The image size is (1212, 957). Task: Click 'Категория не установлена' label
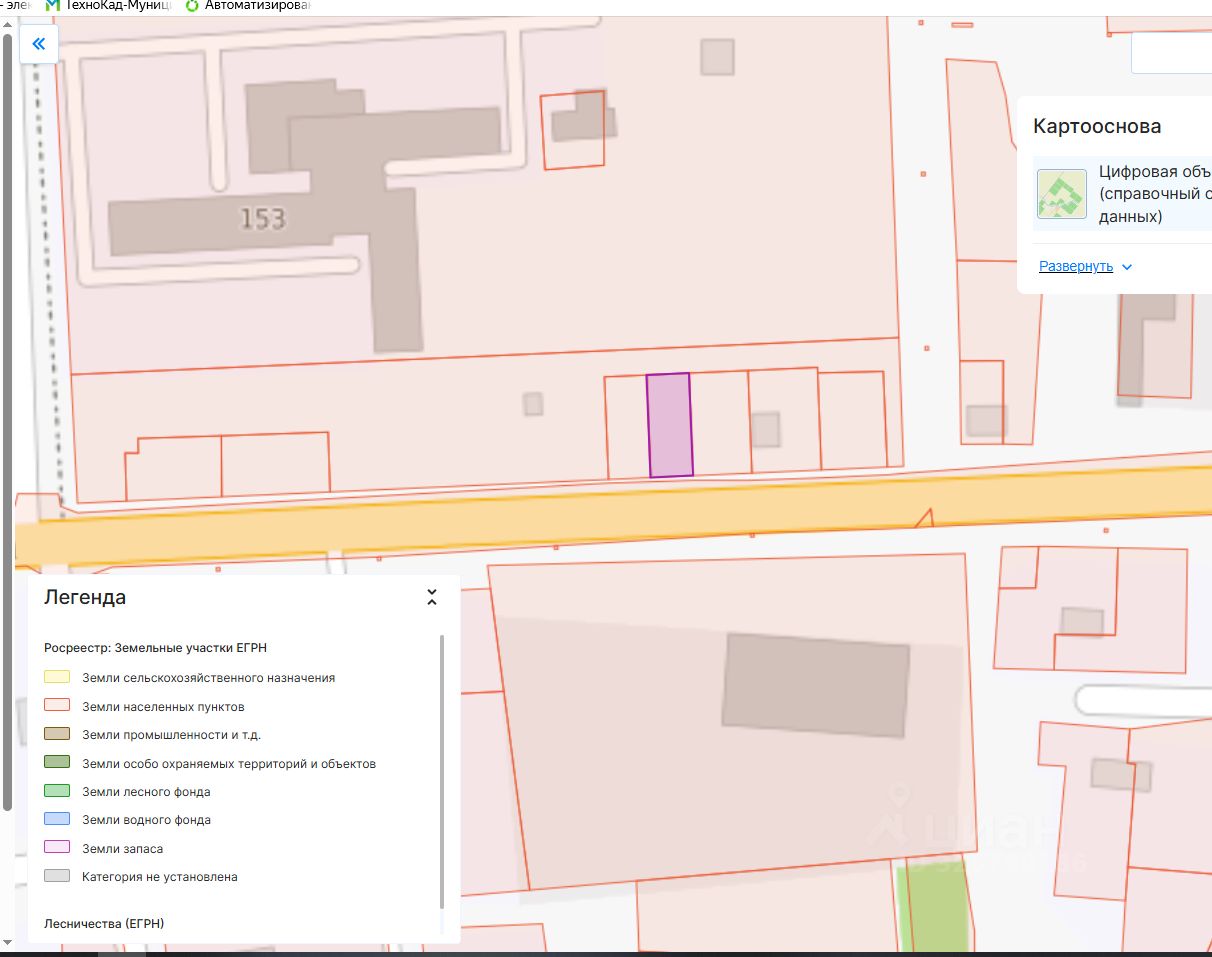point(160,877)
